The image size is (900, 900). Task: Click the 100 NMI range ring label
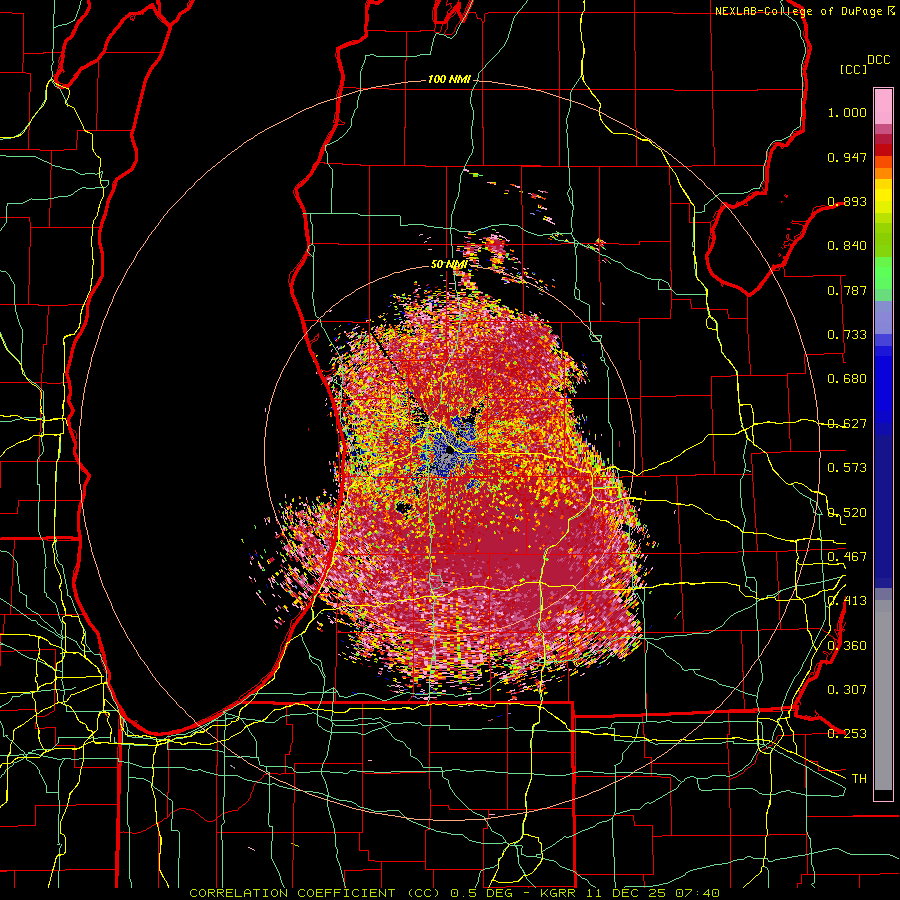coord(449,79)
